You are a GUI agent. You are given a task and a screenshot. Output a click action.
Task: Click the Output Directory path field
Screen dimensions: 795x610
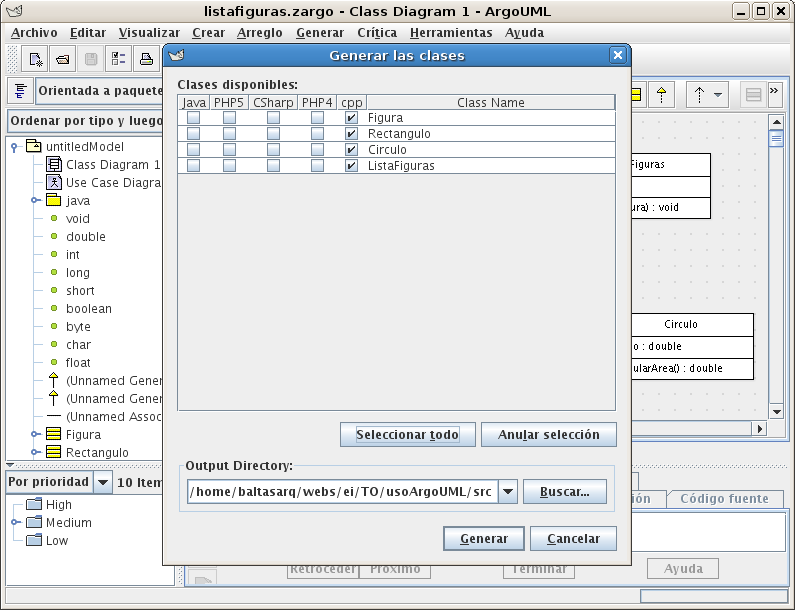(x=343, y=491)
